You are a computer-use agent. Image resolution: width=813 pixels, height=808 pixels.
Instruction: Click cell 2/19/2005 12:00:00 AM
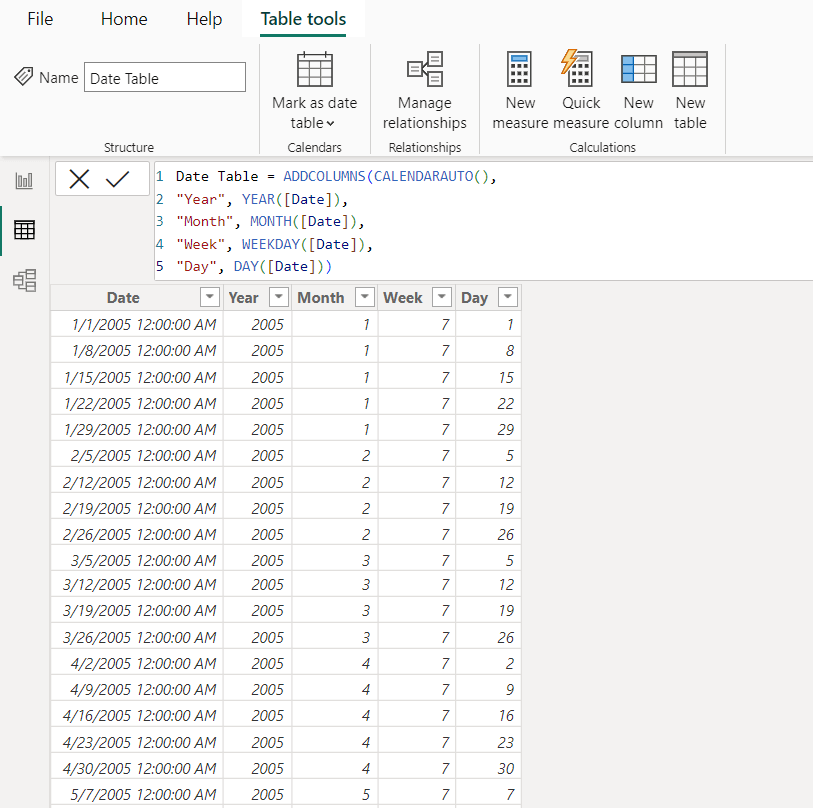point(137,508)
